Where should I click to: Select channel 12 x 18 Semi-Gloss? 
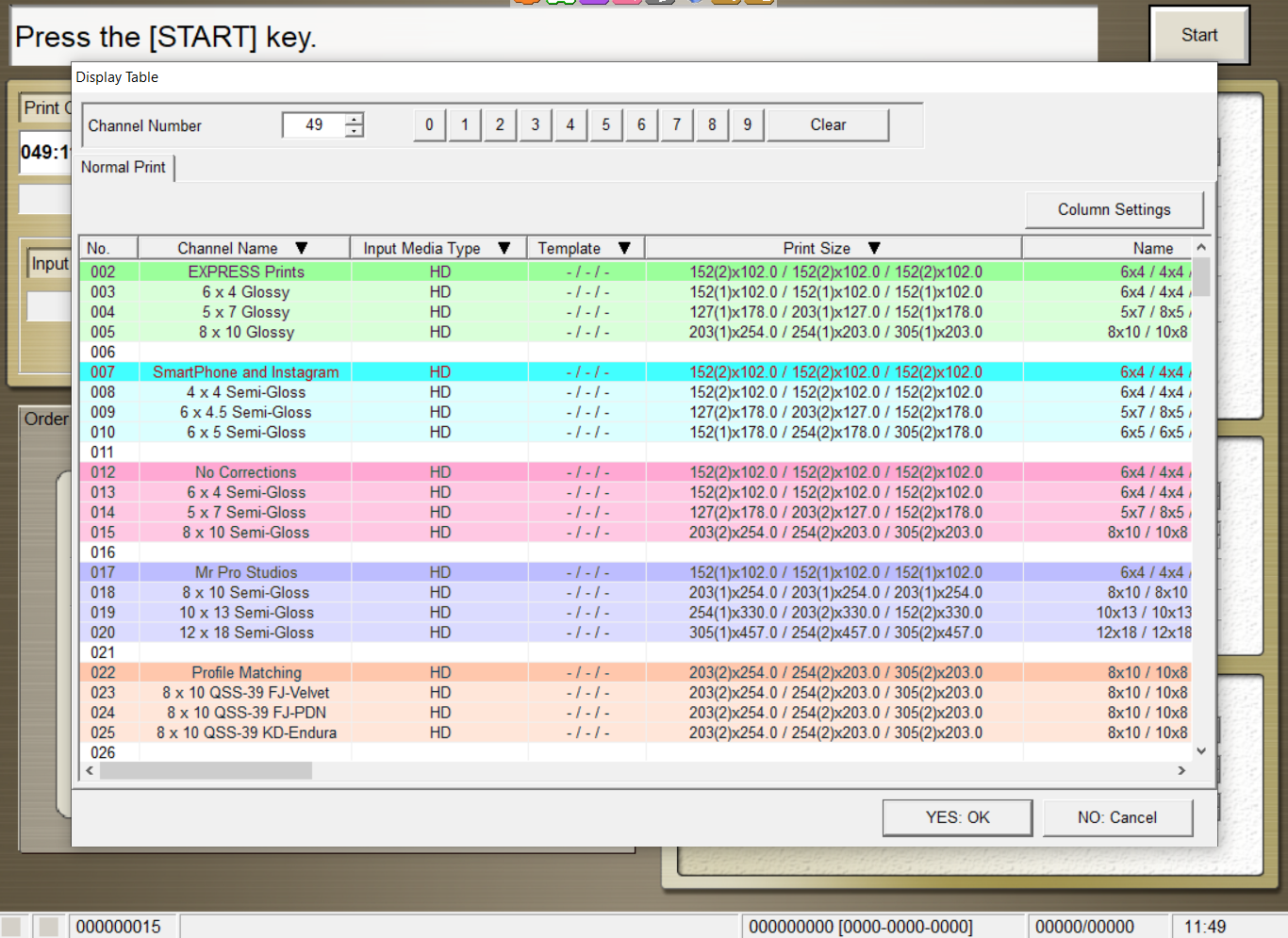(636, 633)
